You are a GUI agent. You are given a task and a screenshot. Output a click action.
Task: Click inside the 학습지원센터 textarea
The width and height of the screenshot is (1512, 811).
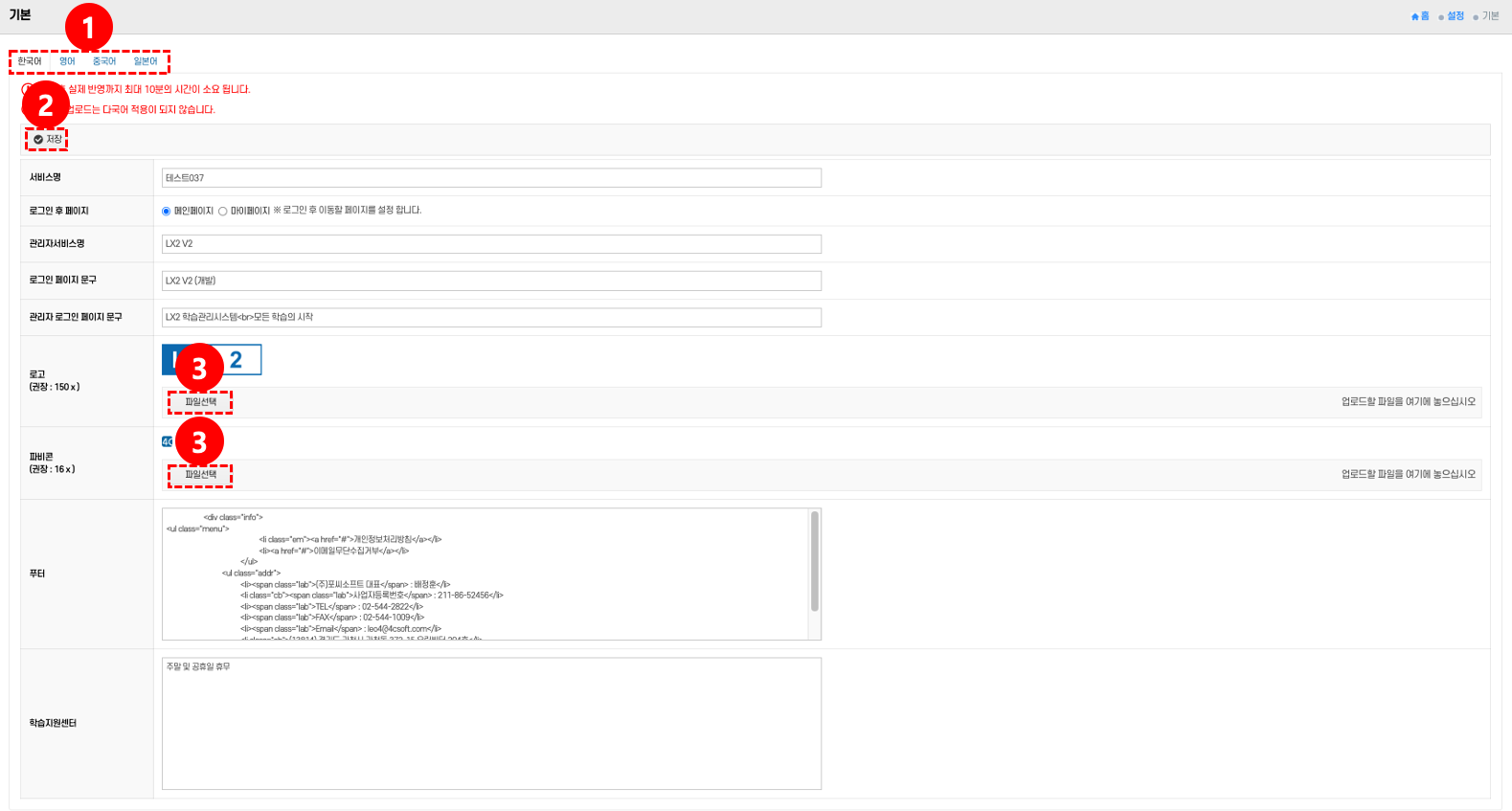click(490, 723)
